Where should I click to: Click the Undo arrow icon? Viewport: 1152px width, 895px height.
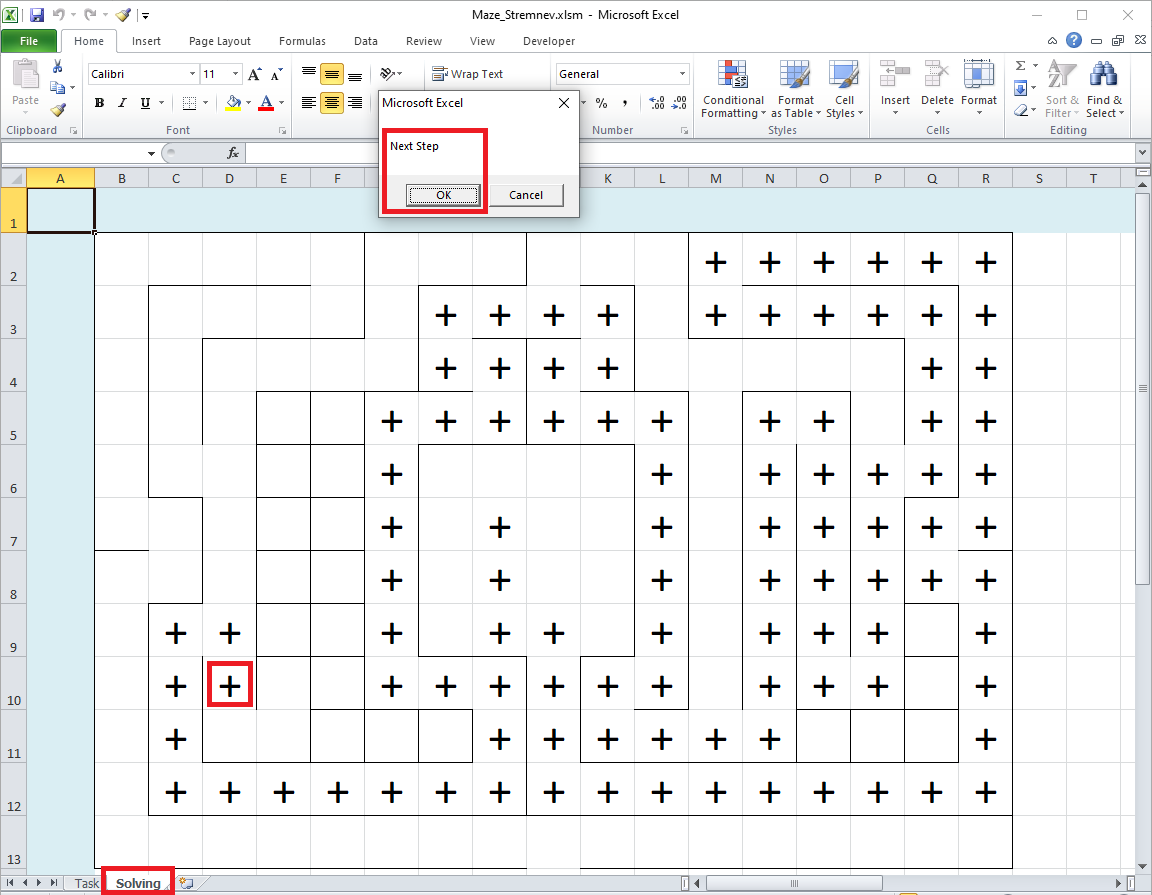59,15
